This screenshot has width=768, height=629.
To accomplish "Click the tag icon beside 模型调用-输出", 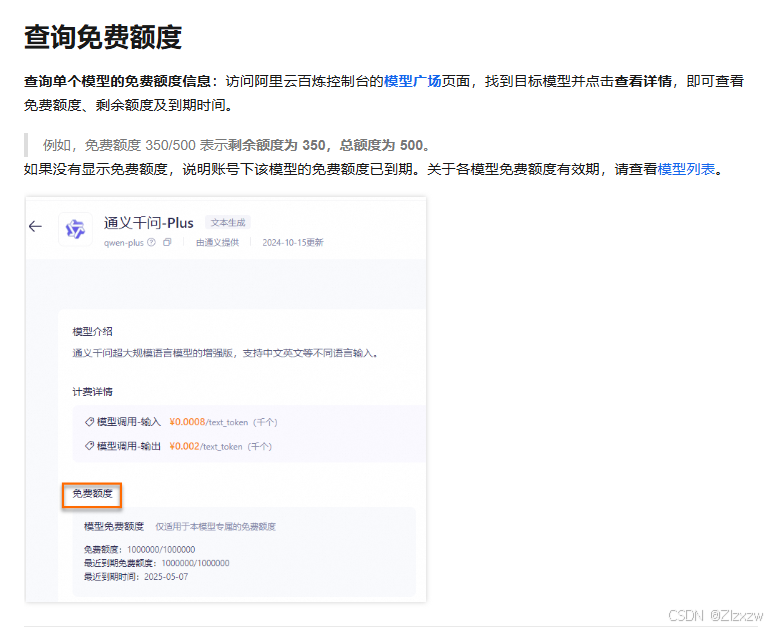I will click(x=89, y=446).
